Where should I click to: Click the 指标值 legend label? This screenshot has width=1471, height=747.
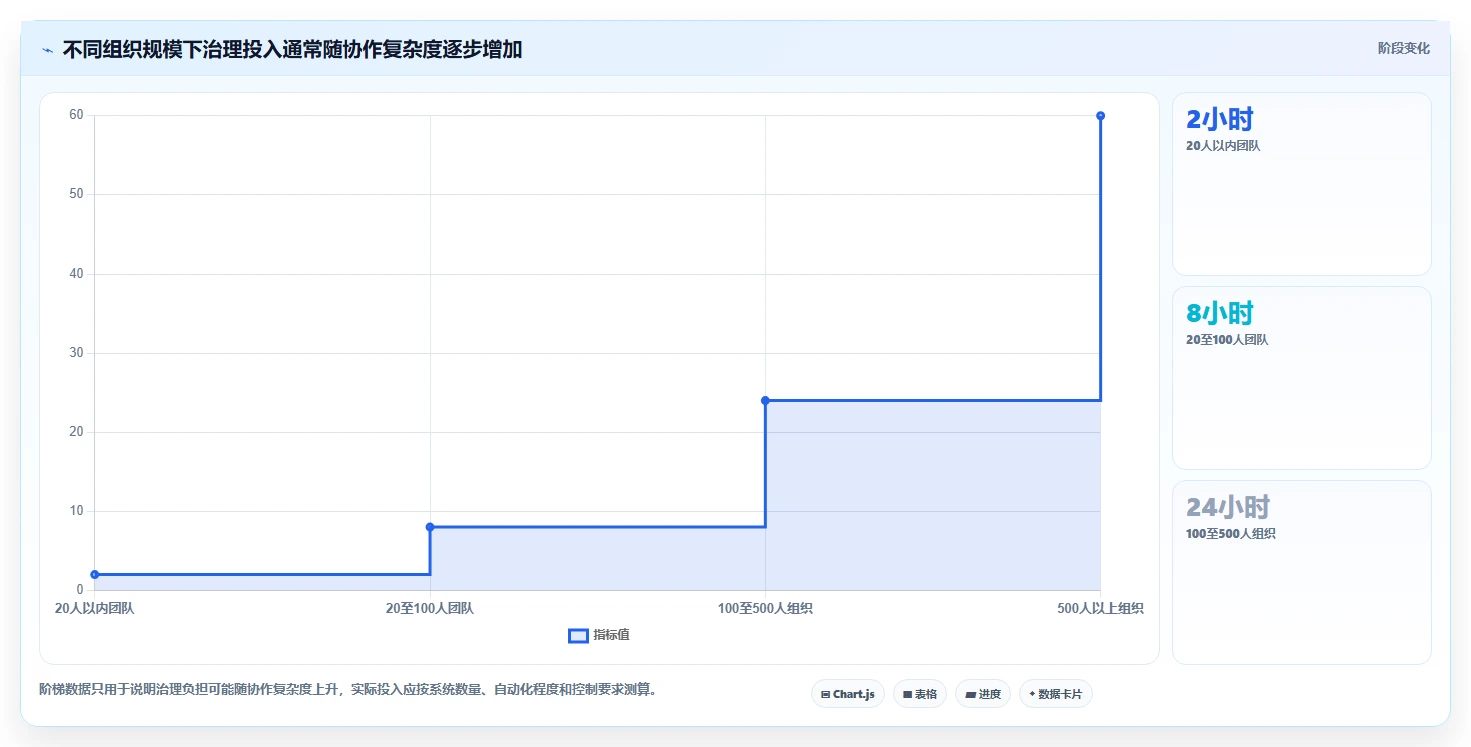coord(611,635)
